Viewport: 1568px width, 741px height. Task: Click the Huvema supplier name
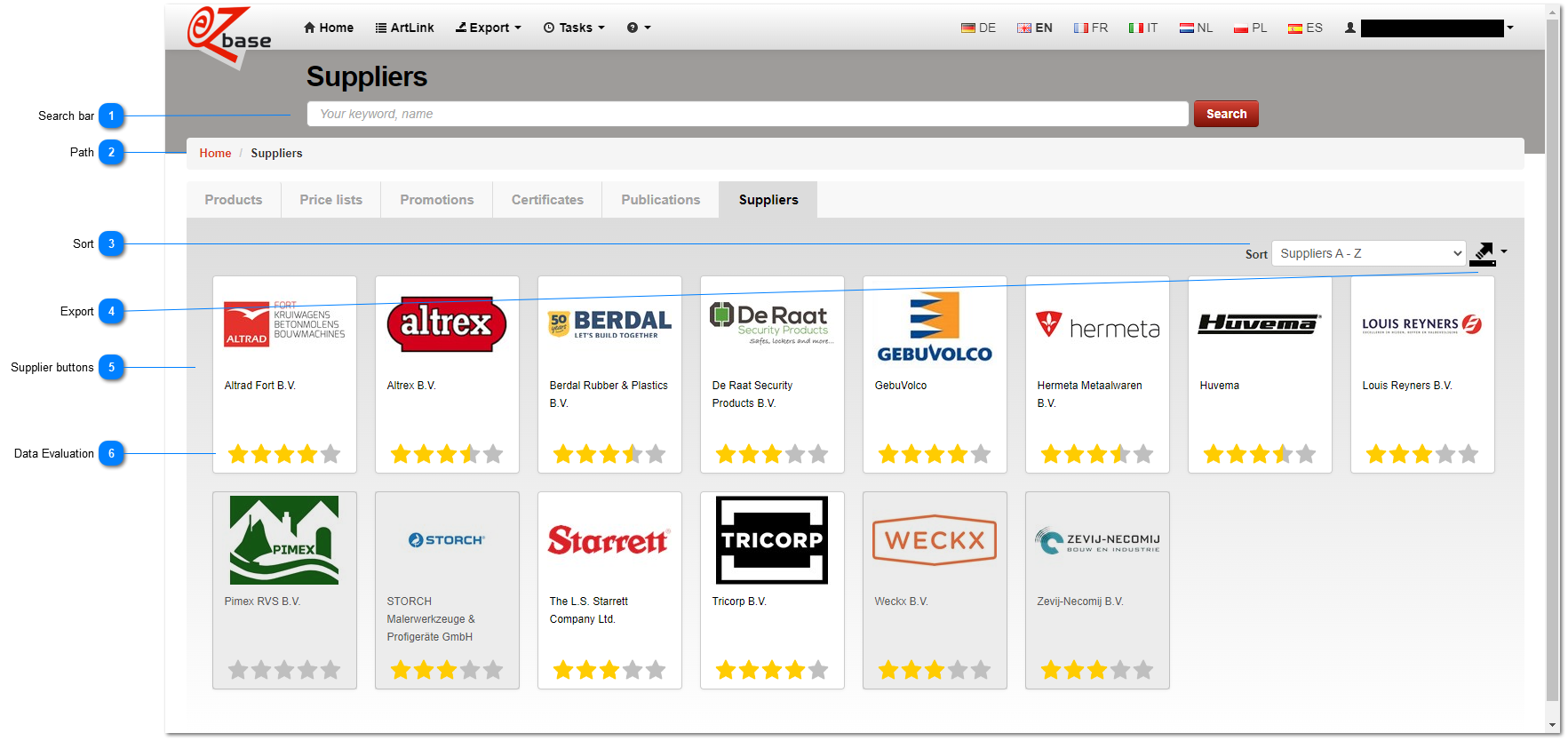pos(1220,386)
